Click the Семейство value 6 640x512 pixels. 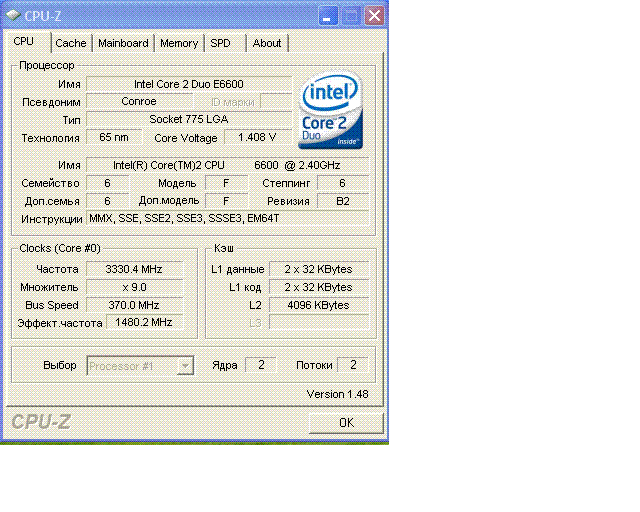(107, 183)
